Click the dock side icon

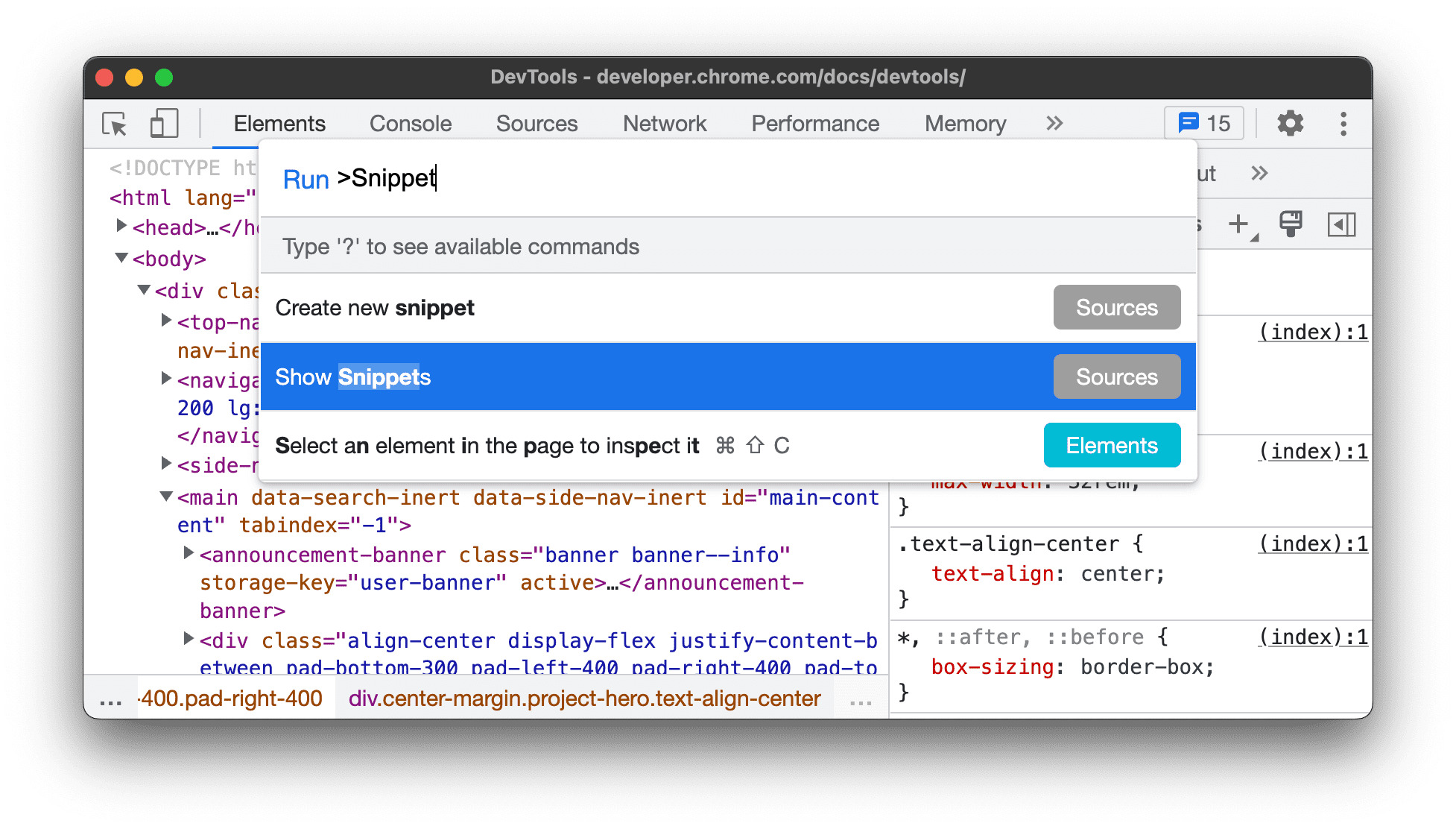(1342, 224)
